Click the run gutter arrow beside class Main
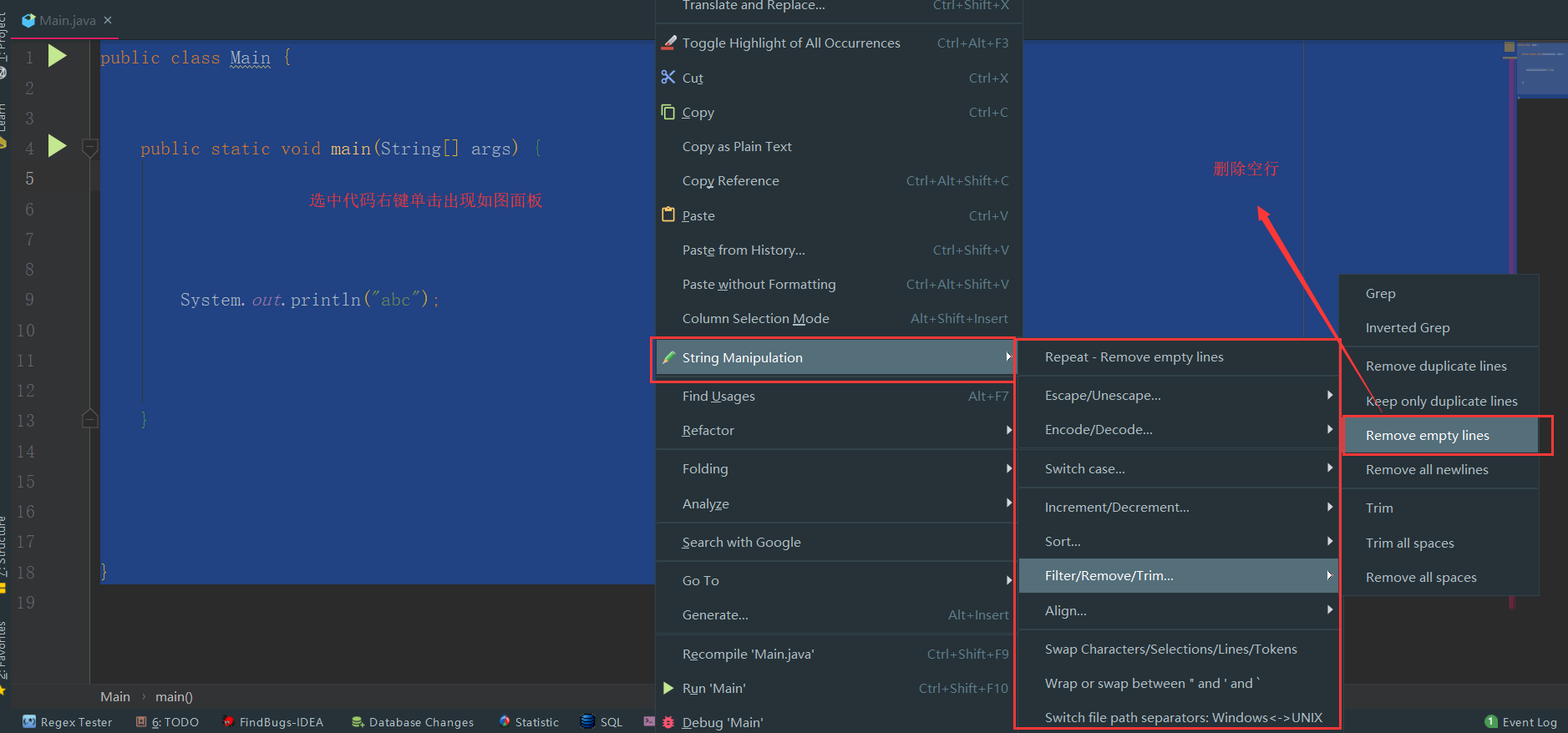Image resolution: width=1568 pixels, height=733 pixels. click(57, 56)
